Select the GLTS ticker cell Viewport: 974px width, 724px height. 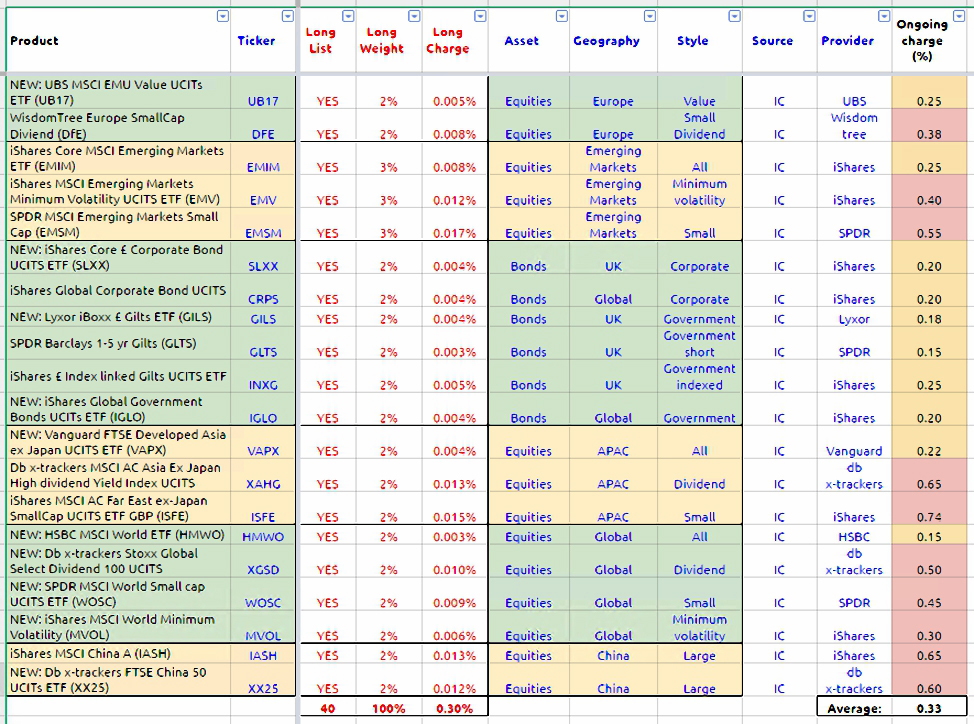[x=263, y=343]
